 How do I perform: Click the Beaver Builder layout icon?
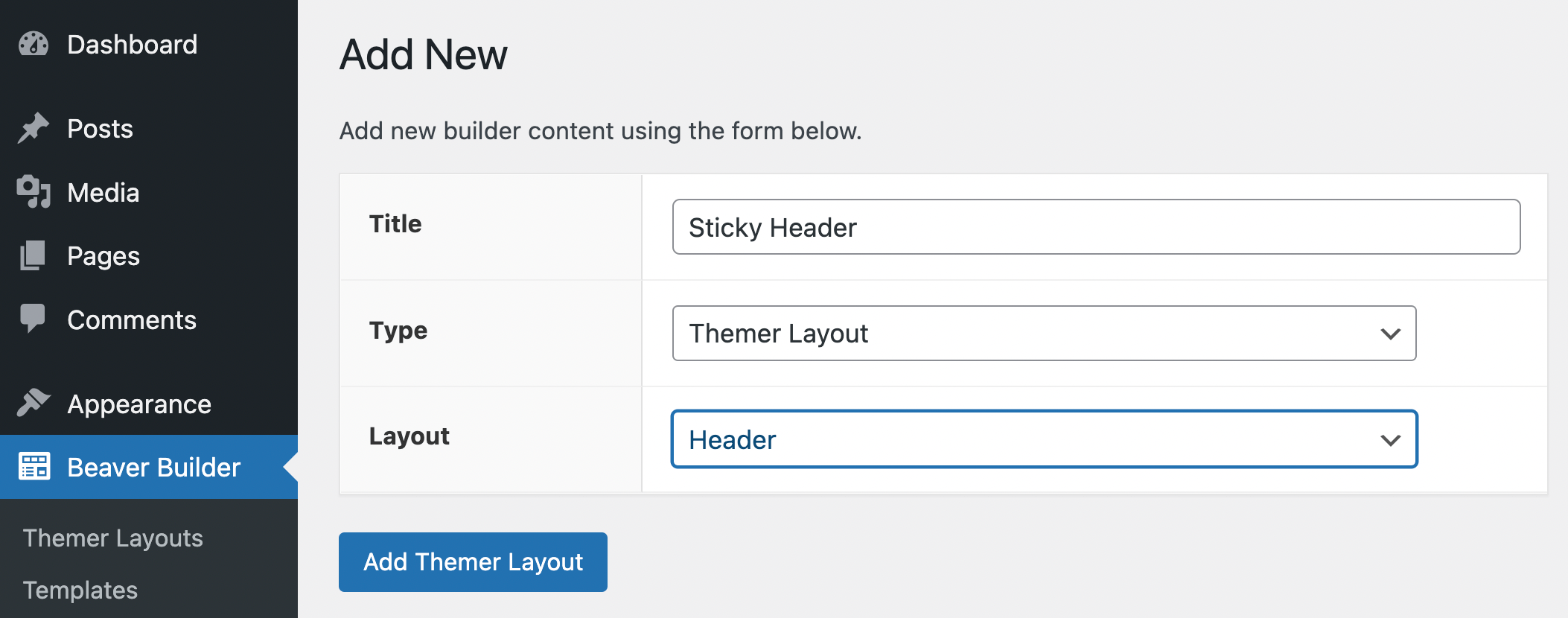34,467
